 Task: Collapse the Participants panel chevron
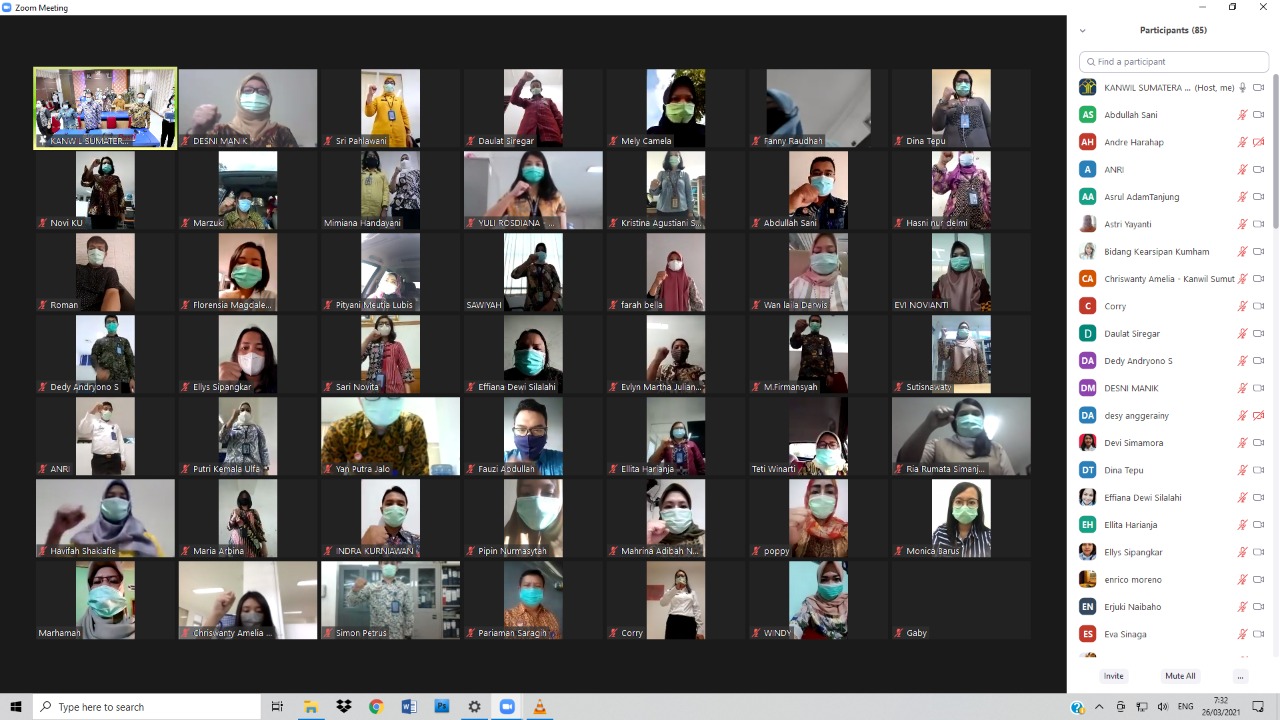[x=1082, y=31]
